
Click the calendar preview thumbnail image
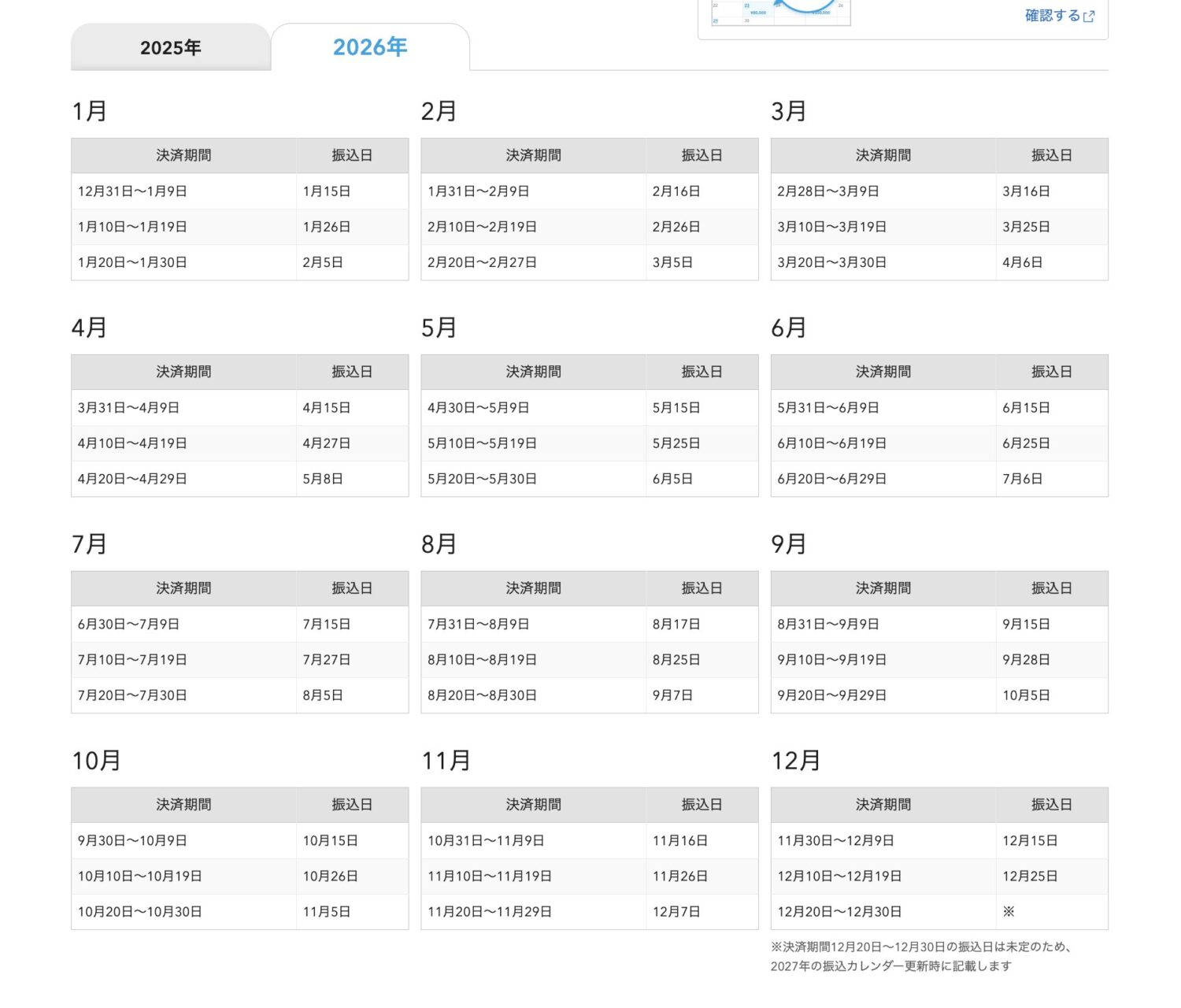pyautogui.click(x=779, y=12)
